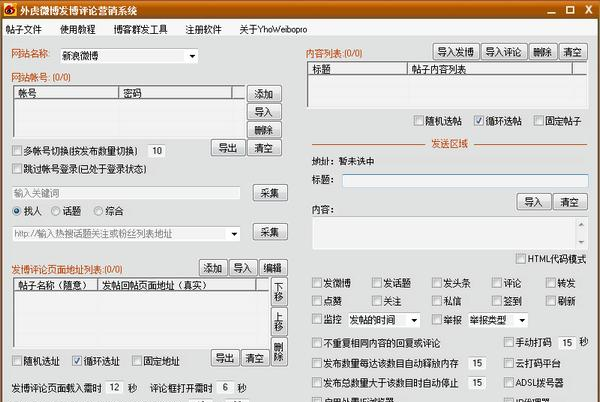Screen dimensions: 600x402
Task: Select the 话题 radio button
Action: (x=57, y=211)
